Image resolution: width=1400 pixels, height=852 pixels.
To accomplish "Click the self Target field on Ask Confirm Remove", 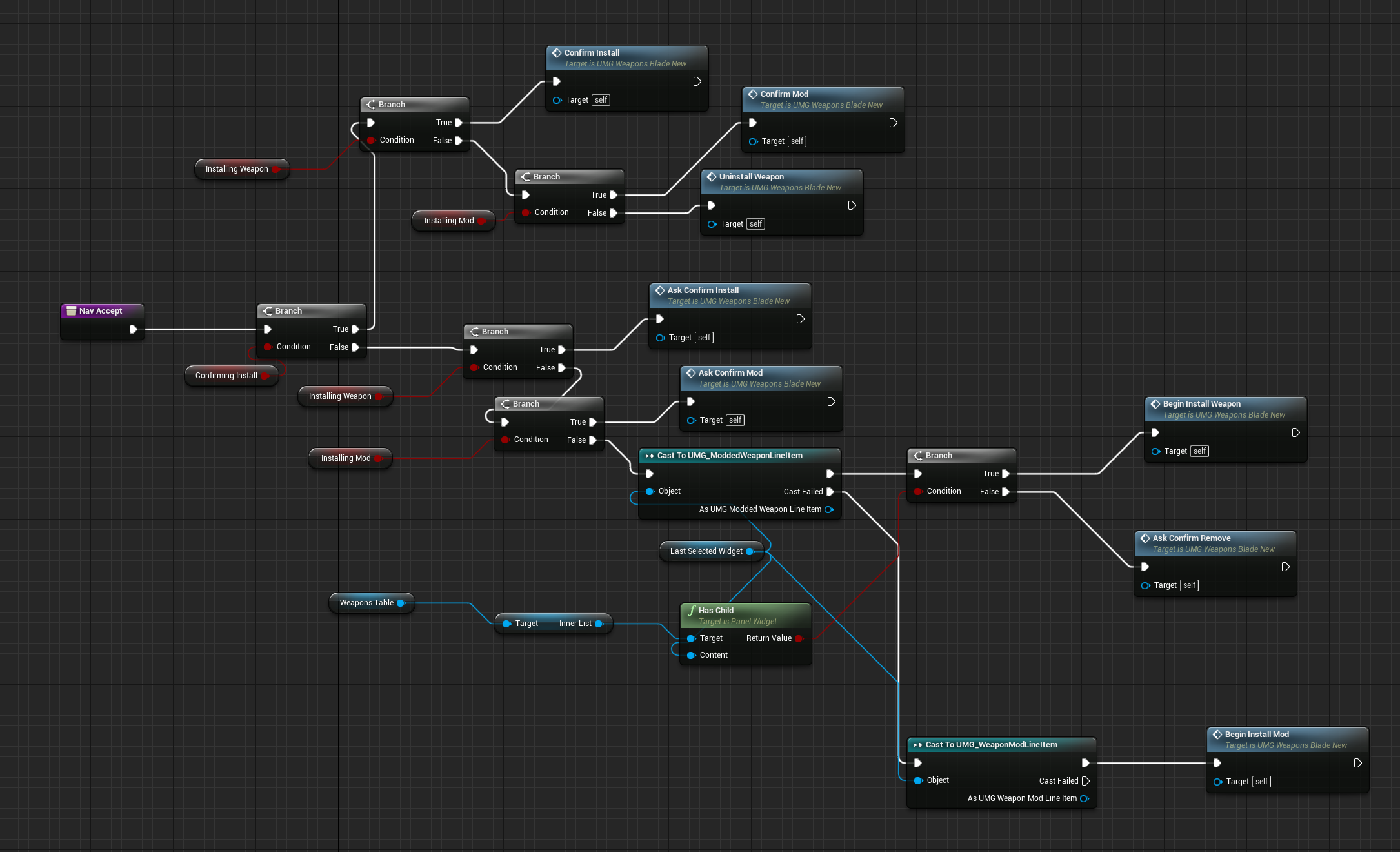I will [1189, 585].
